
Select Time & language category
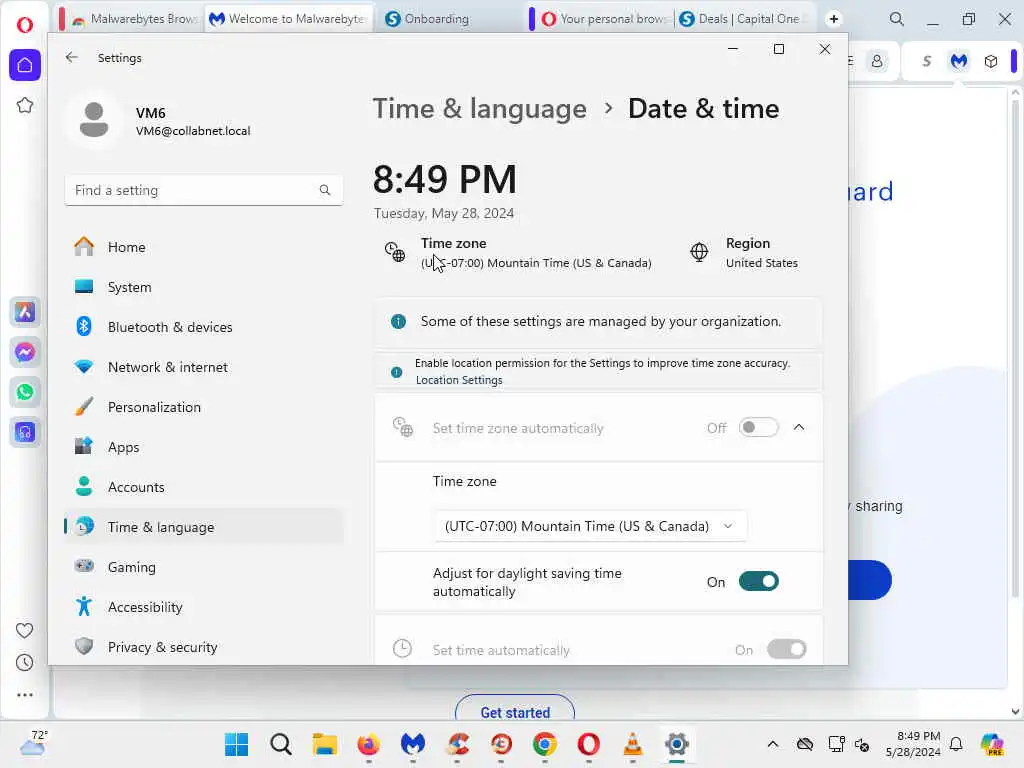(x=204, y=527)
